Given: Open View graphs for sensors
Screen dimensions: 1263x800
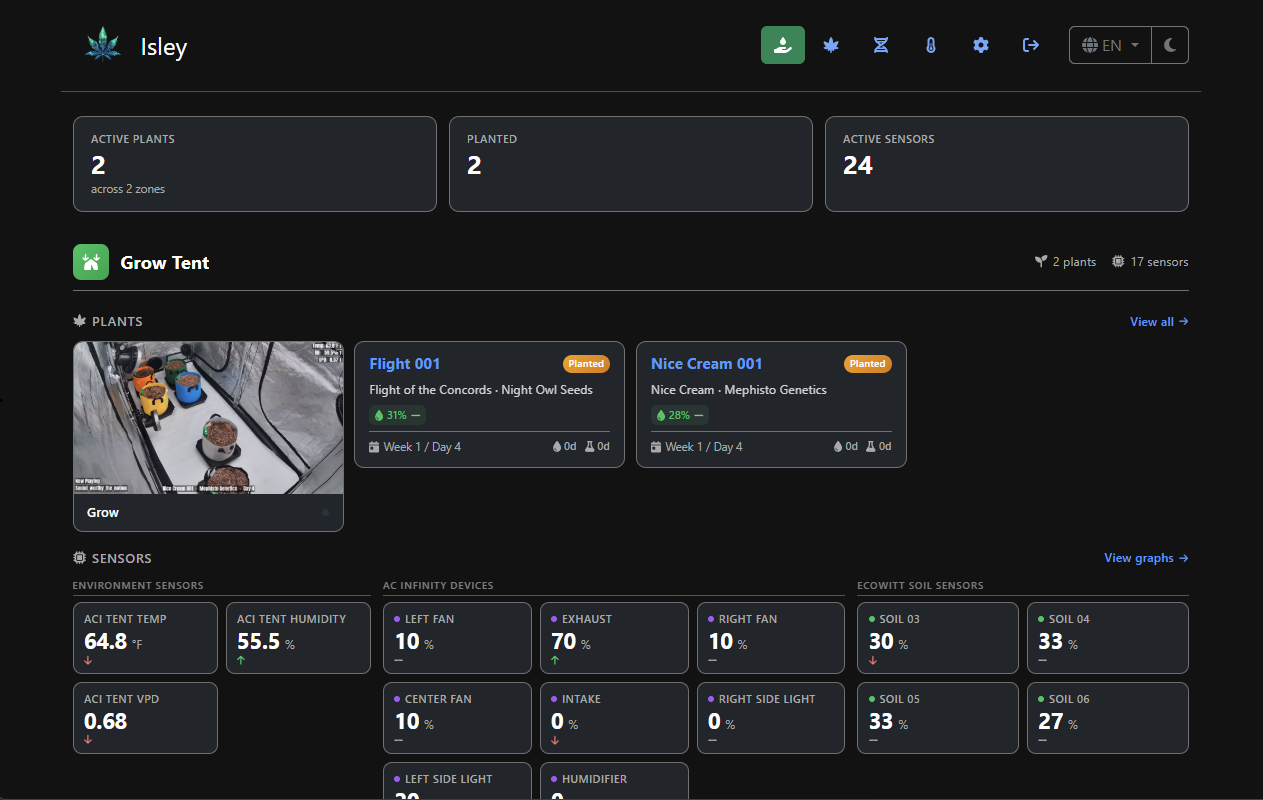Looking at the screenshot, I should click(1146, 557).
